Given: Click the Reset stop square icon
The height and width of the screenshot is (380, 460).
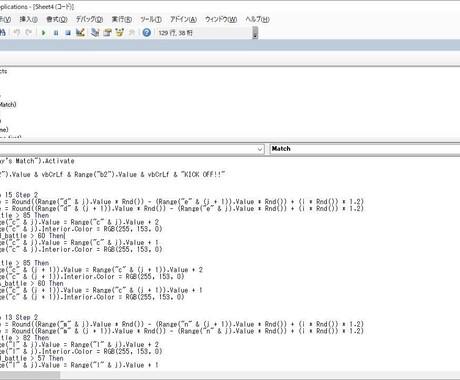Looking at the screenshot, I should click(x=68, y=33).
